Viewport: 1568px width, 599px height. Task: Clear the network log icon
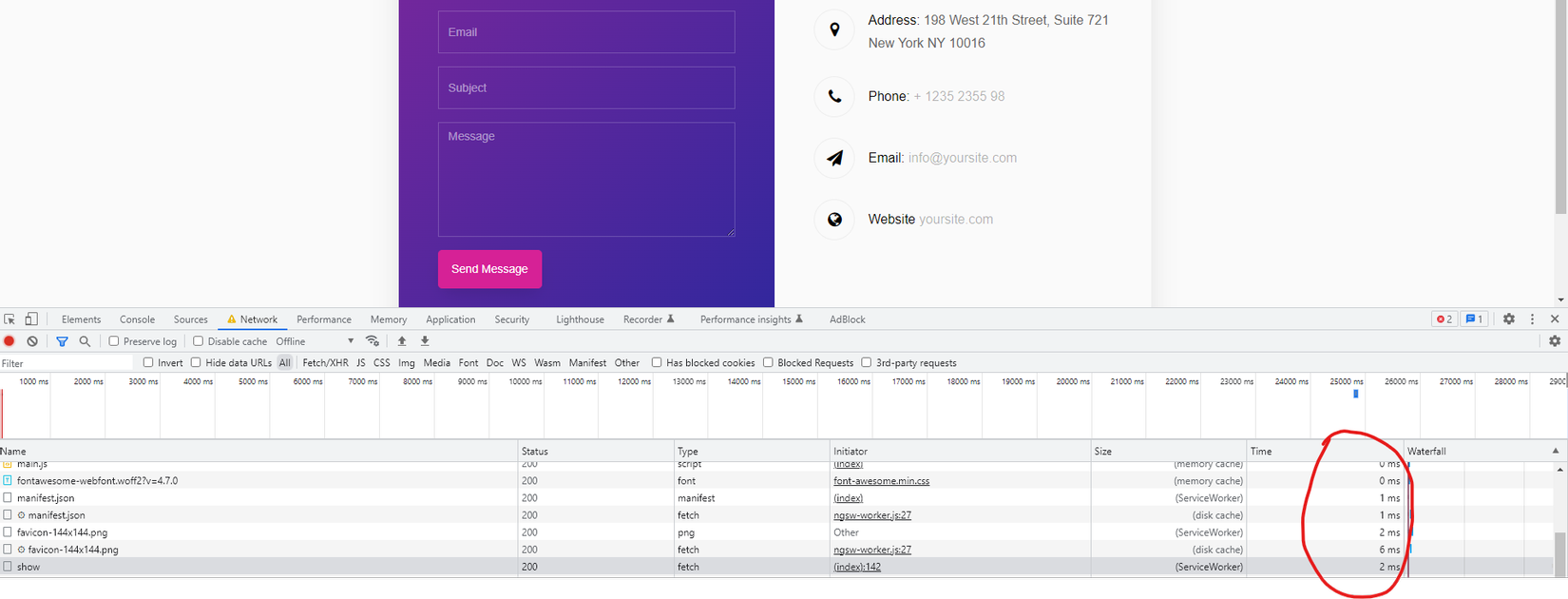click(x=32, y=341)
